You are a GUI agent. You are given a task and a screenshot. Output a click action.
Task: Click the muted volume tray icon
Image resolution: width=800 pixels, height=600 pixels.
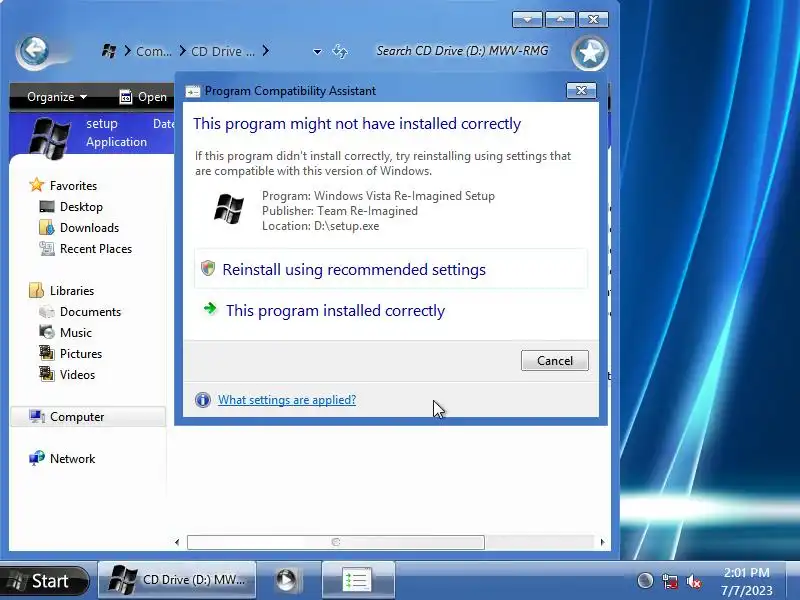click(694, 581)
